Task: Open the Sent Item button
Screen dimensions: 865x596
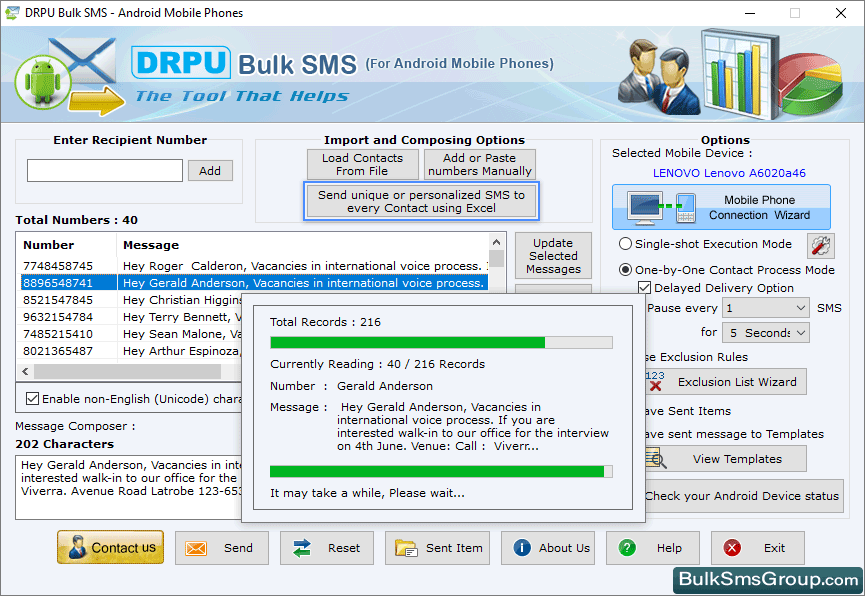Action: (437, 548)
